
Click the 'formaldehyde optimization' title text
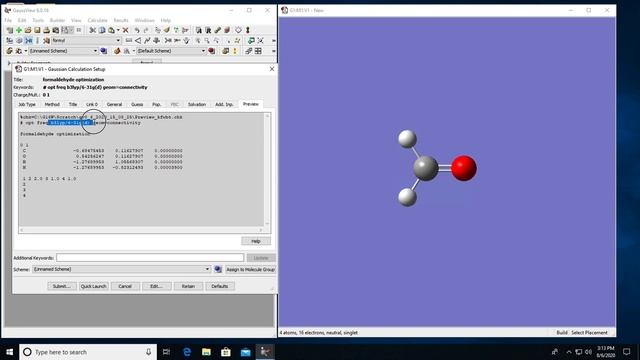(x=73, y=80)
